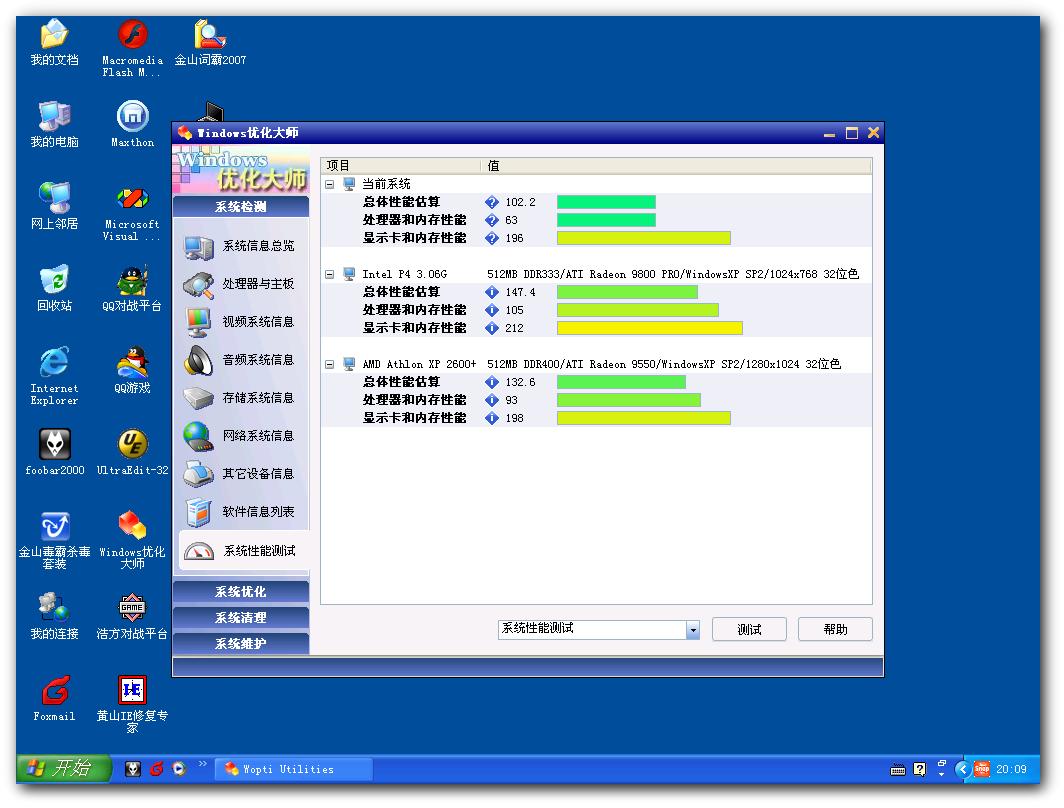Click the 开始 Start button
Viewport: 1064px width, 808px height.
point(64,769)
